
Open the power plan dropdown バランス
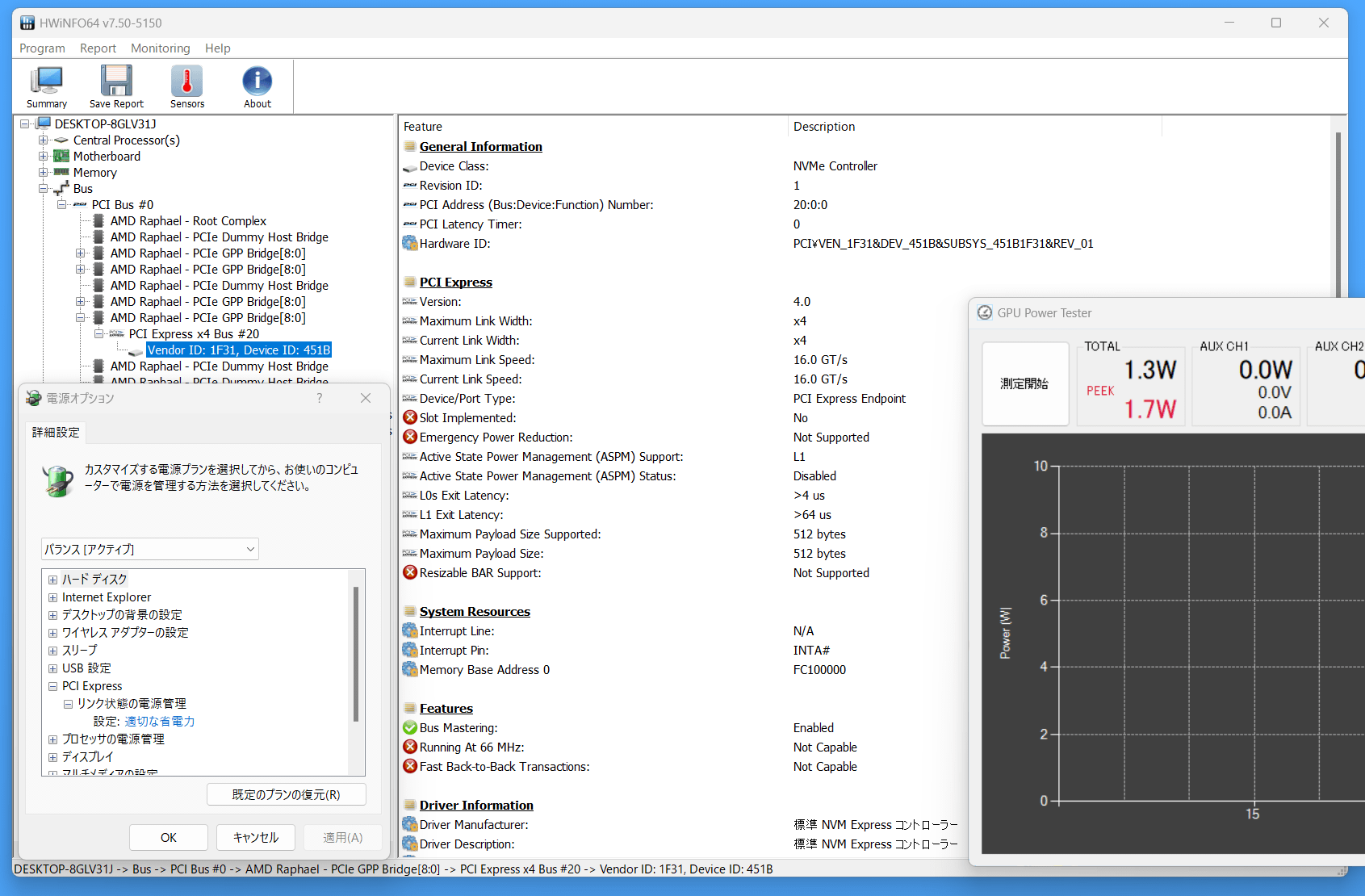(150, 549)
